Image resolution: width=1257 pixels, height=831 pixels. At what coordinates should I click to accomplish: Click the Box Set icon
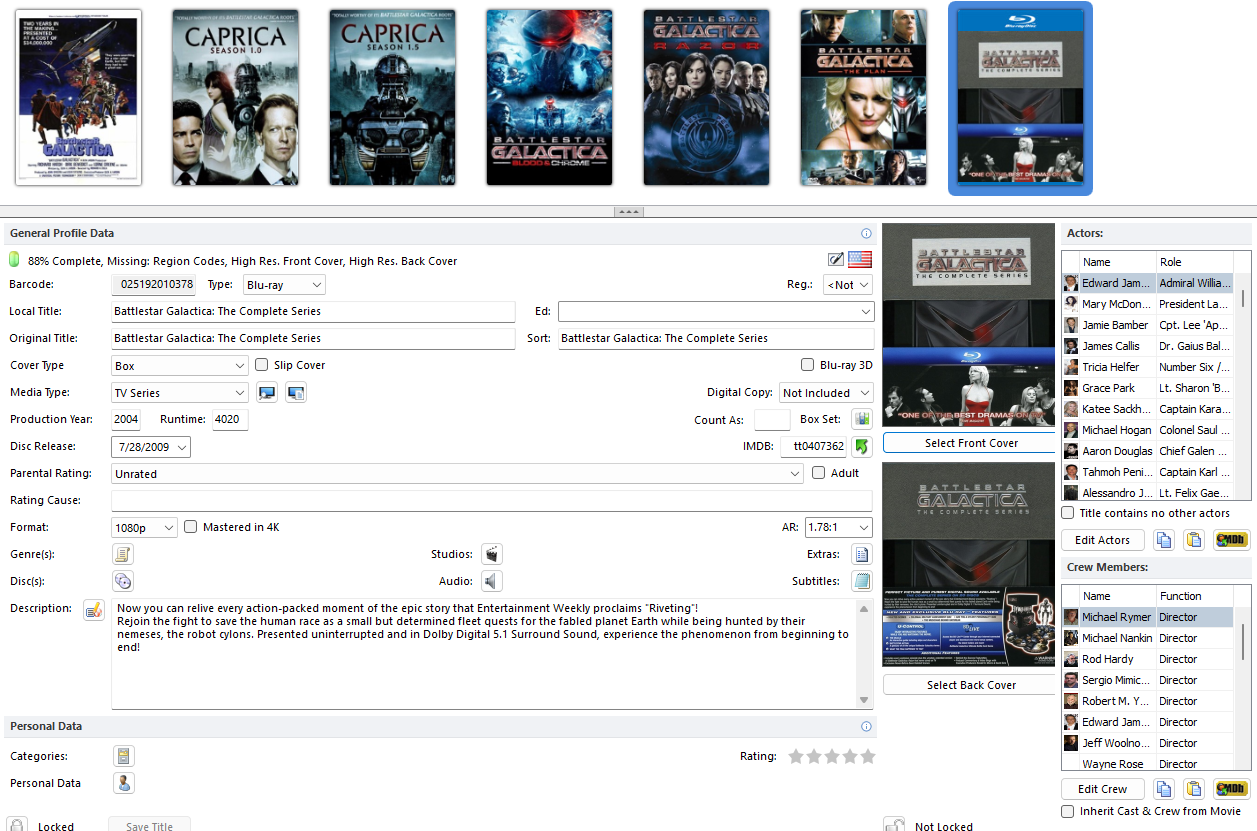(x=862, y=419)
